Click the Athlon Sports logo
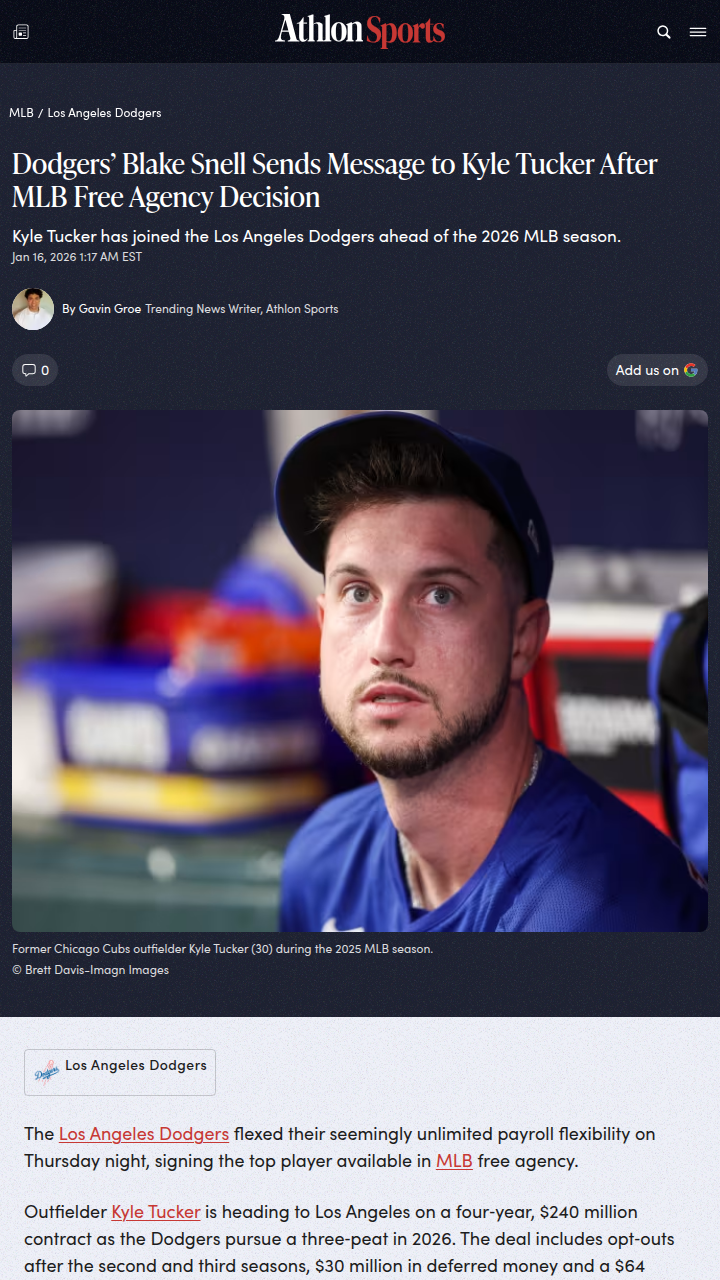 point(360,31)
